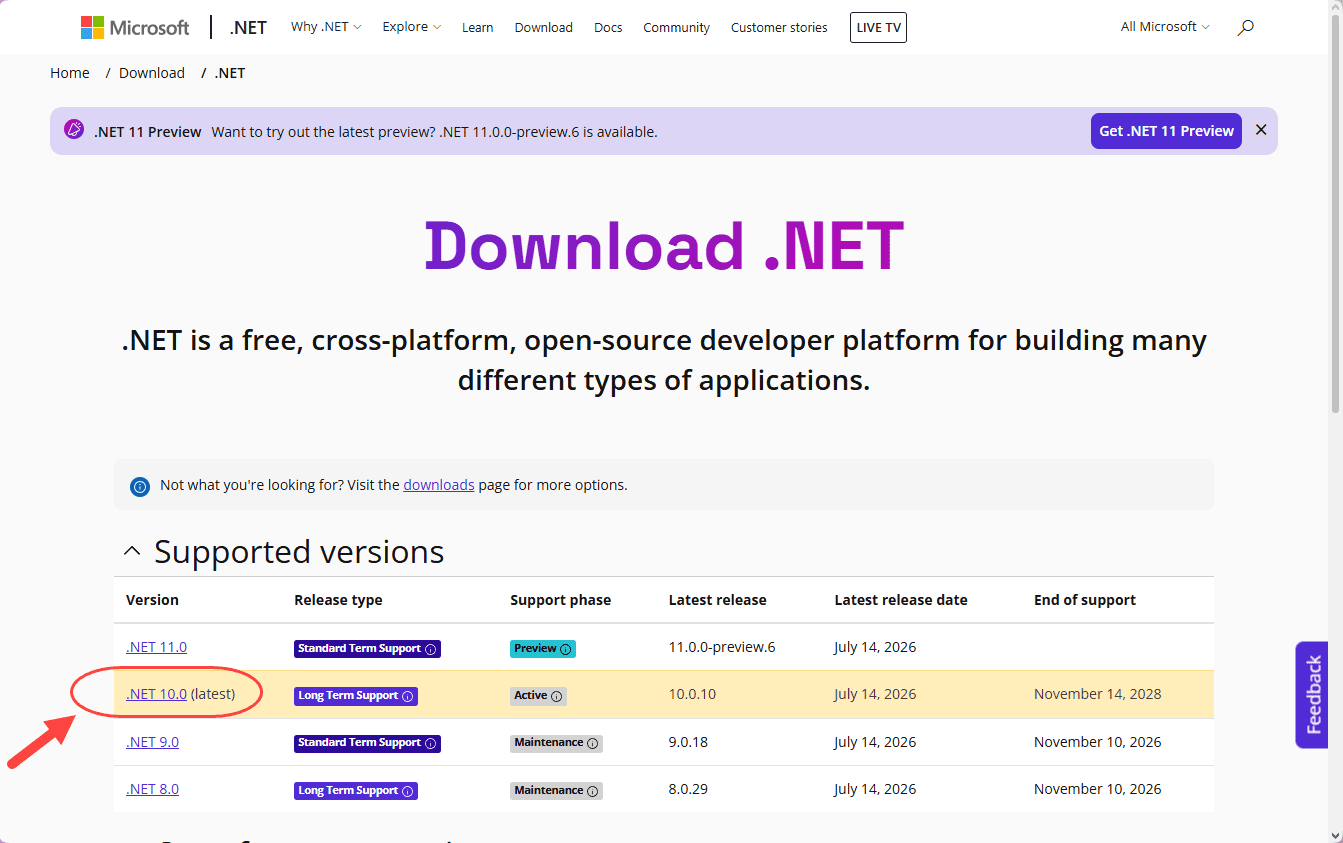Image resolution: width=1343 pixels, height=843 pixels.
Task: Click the 'Latest release' column header
Action: (717, 600)
